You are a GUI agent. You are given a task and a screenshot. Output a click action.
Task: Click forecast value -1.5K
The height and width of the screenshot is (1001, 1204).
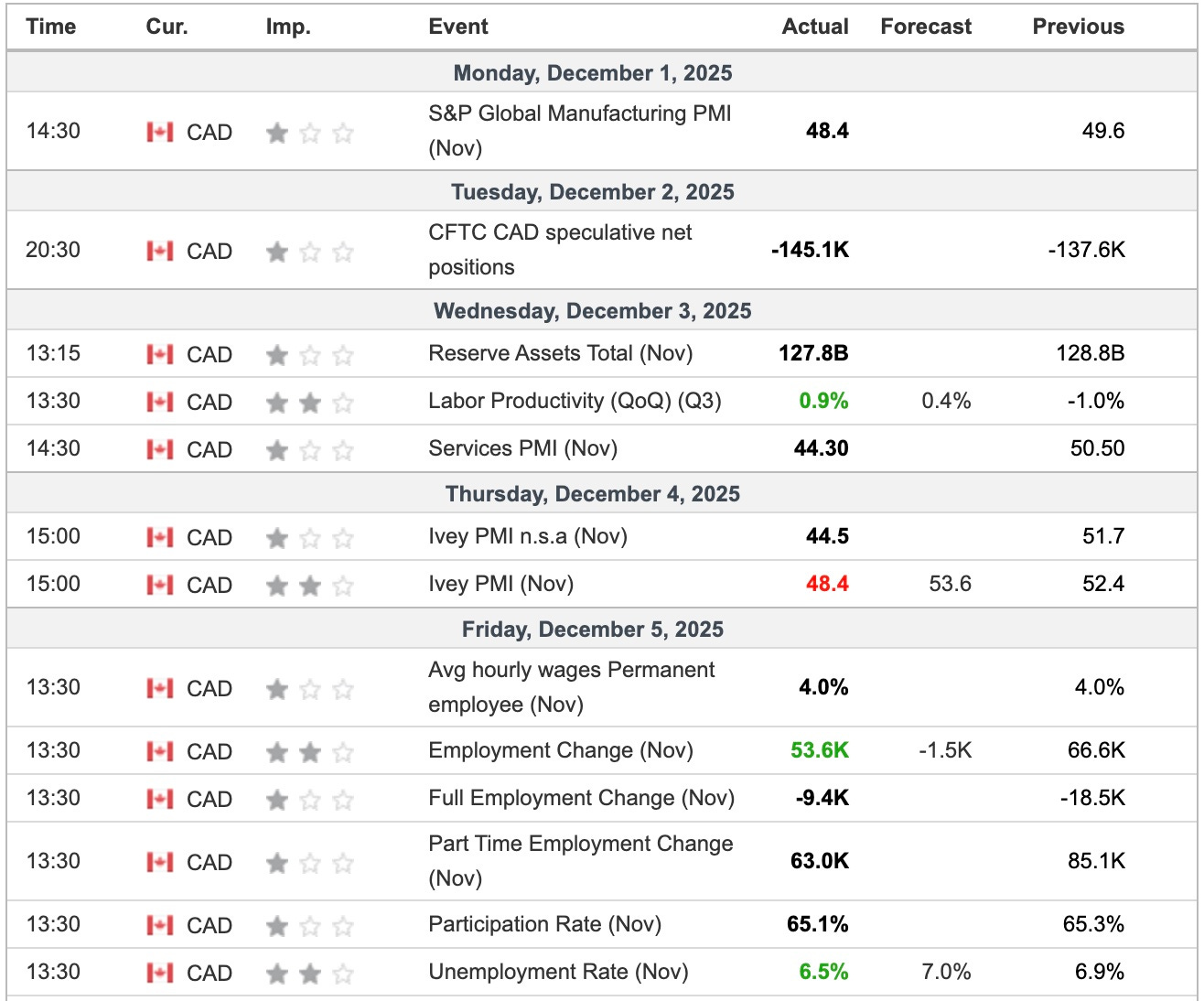click(x=945, y=750)
